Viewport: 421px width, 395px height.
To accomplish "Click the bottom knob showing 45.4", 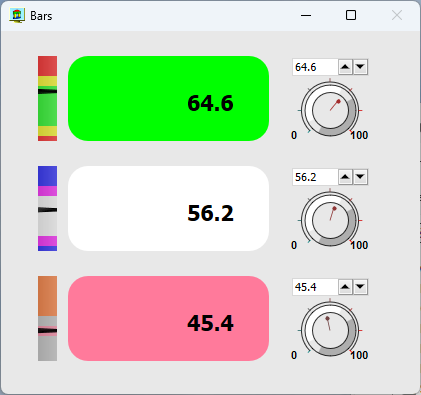I will [x=330, y=330].
